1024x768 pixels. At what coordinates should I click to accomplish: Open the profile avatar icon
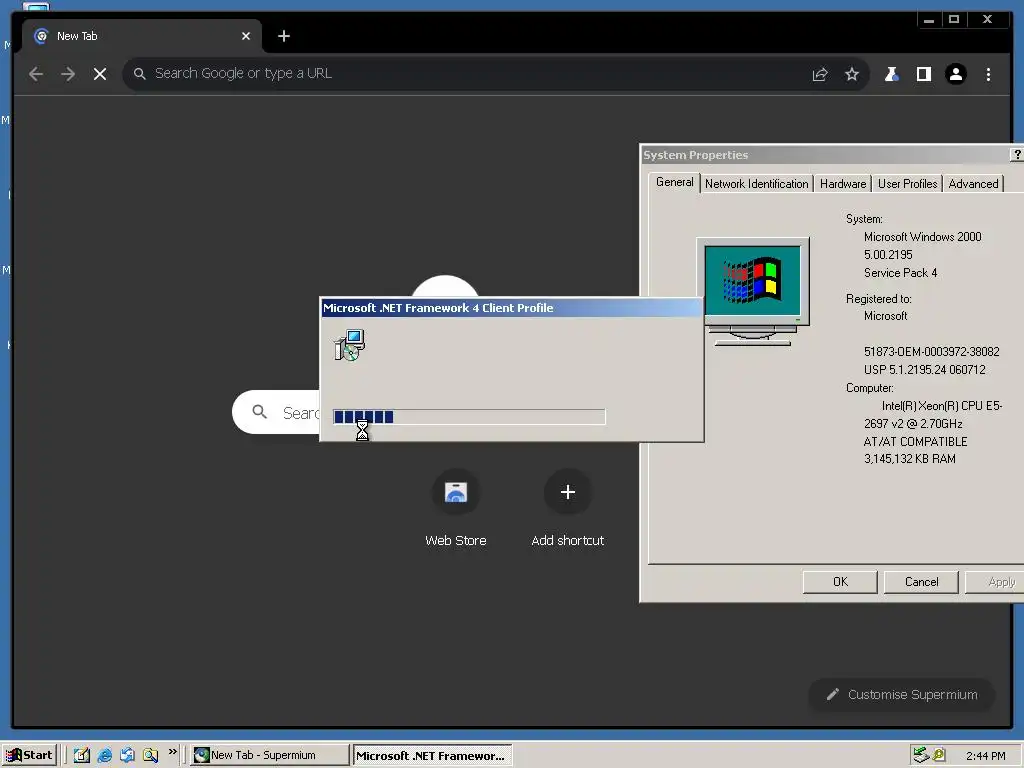point(955,74)
